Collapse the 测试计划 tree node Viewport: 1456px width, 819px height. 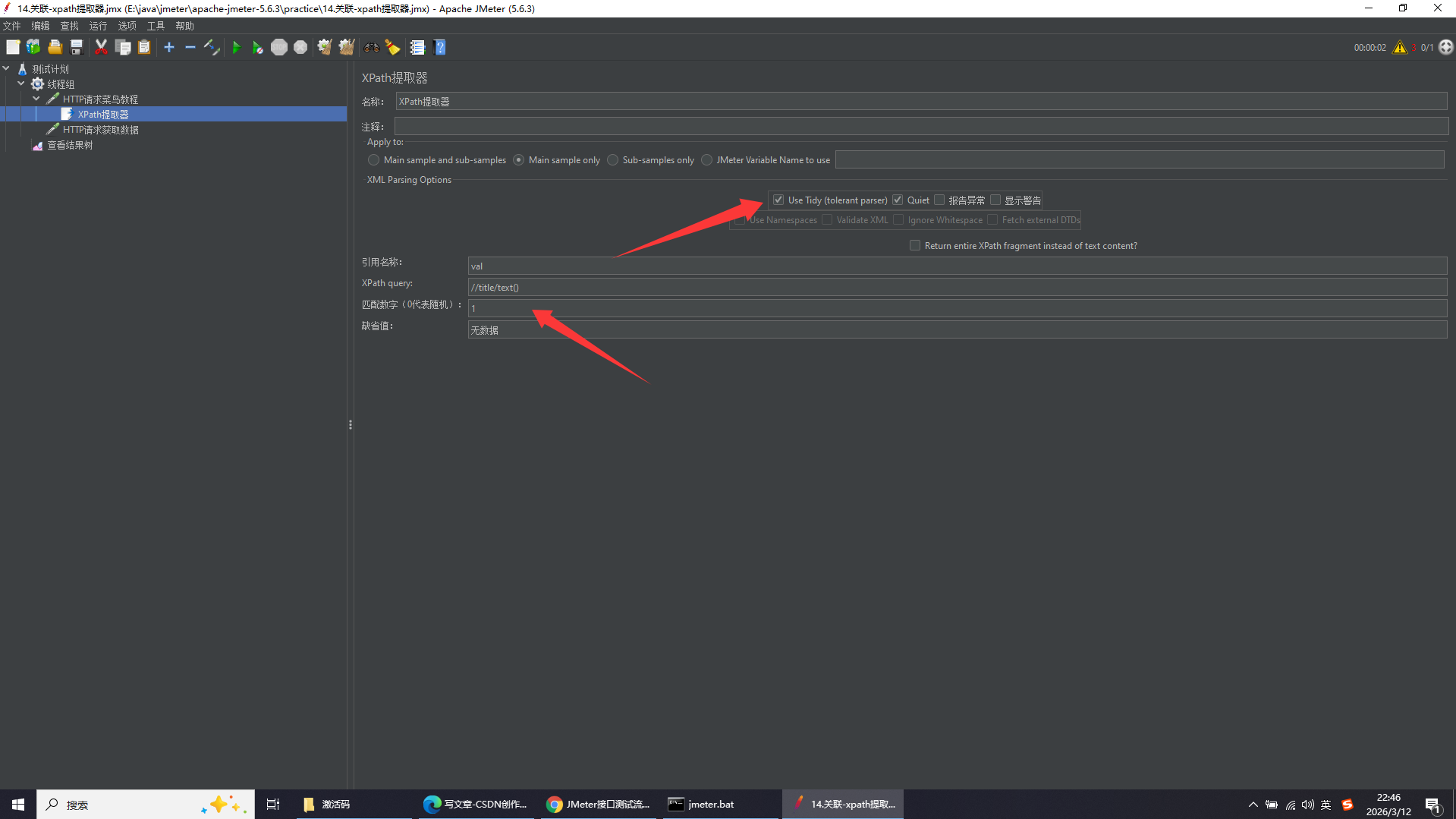[x=6, y=68]
